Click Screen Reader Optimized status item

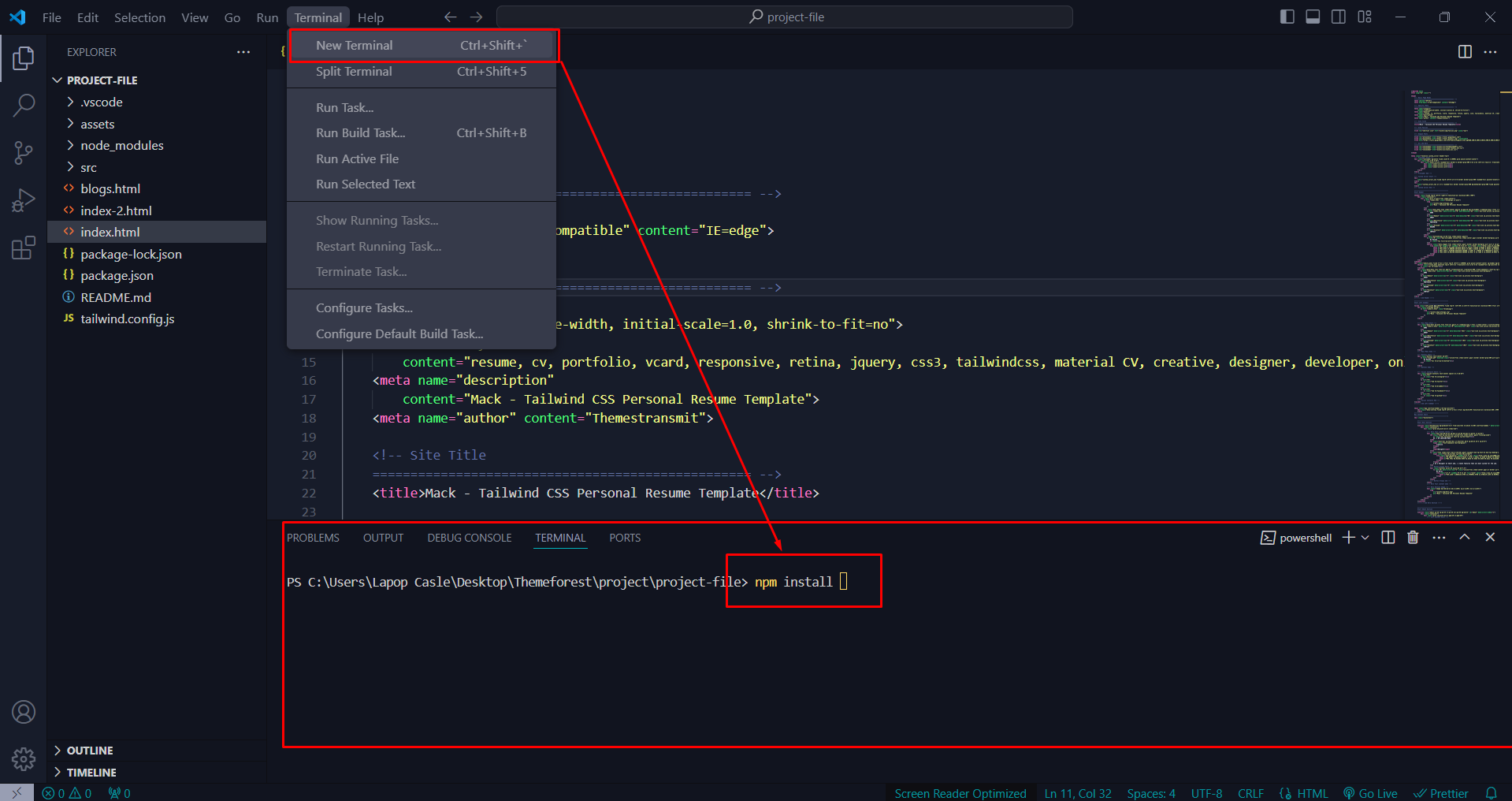tap(960, 793)
